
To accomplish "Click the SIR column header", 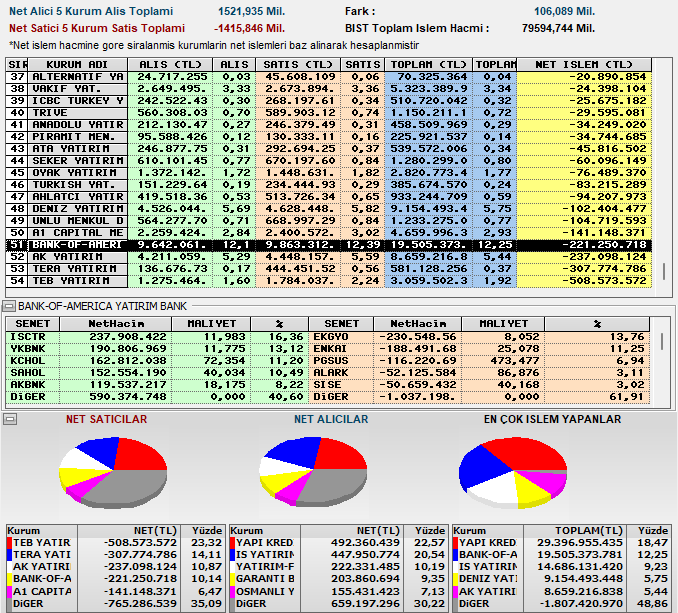I will point(17,65).
